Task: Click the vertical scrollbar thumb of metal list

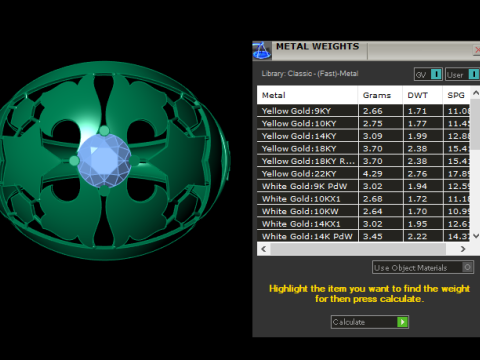Action: pos(475,124)
